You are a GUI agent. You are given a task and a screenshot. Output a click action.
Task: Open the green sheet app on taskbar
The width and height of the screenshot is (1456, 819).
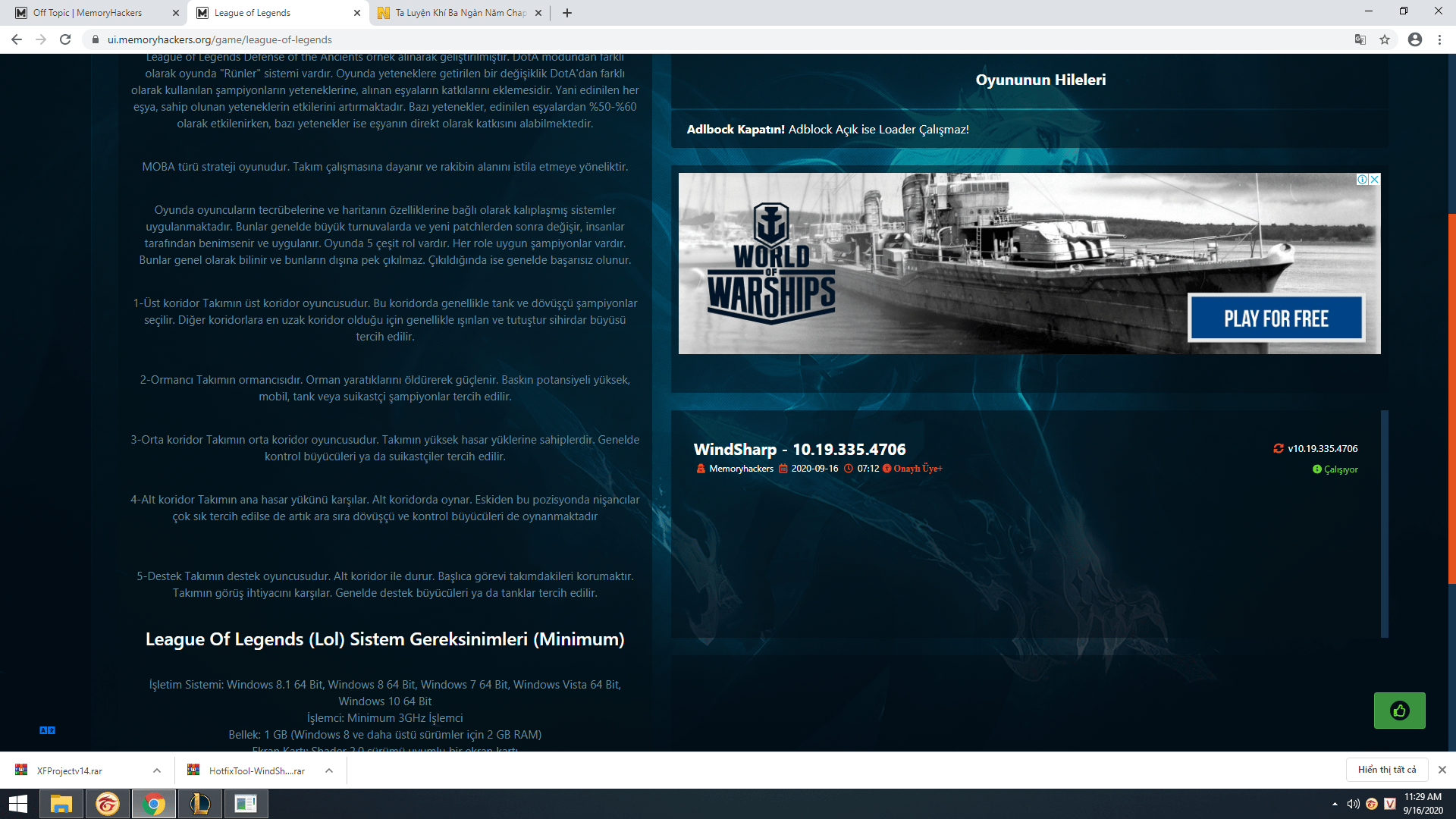tap(246, 804)
